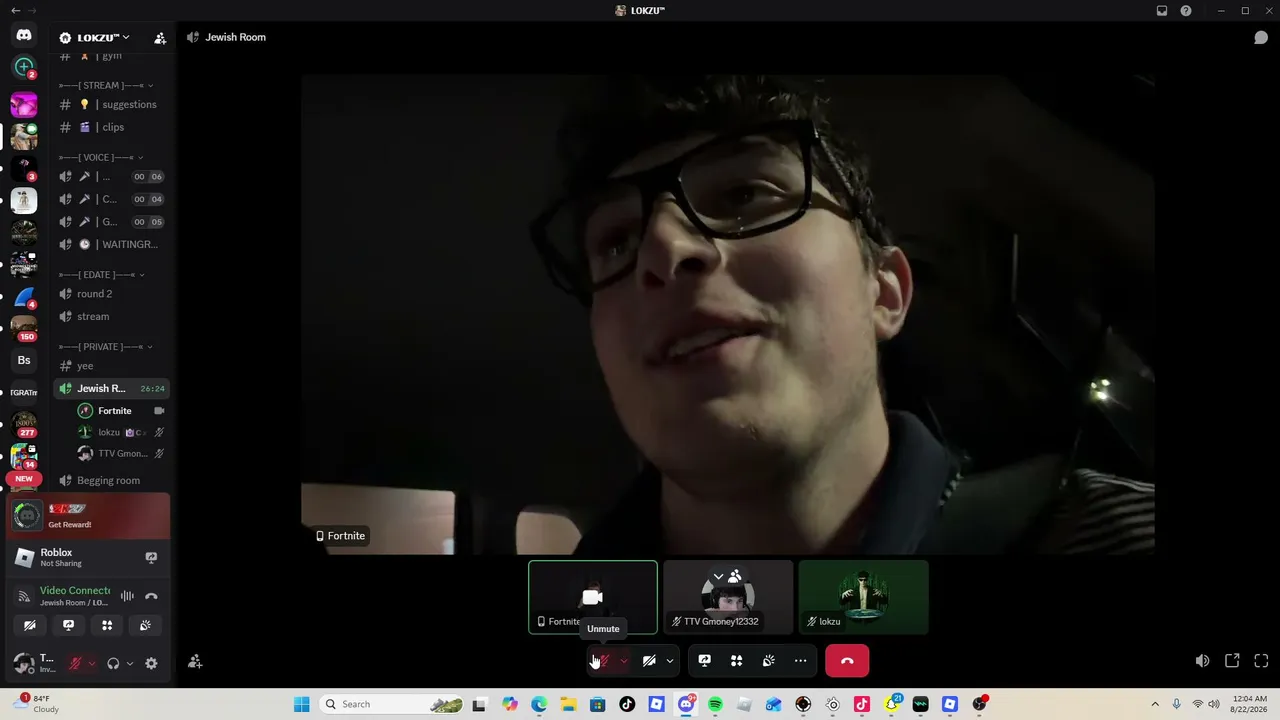Collapse the VOICE category
The width and height of the screenshot is (1280, 720).
101,158
